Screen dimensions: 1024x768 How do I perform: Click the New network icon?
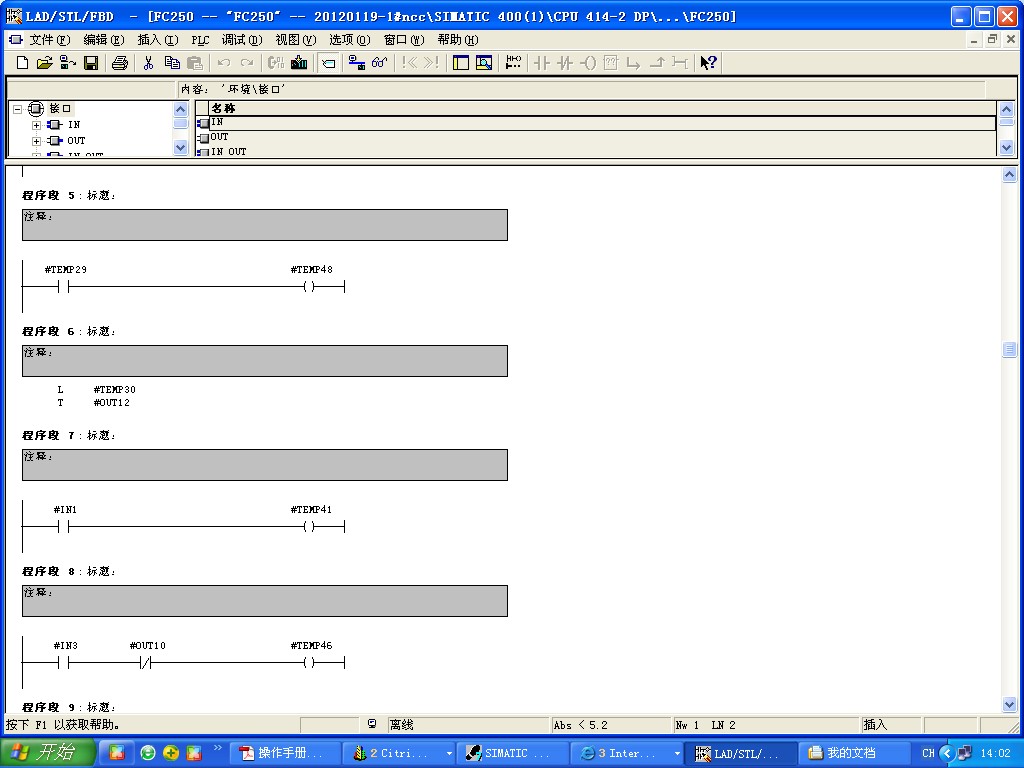point(513,63)
